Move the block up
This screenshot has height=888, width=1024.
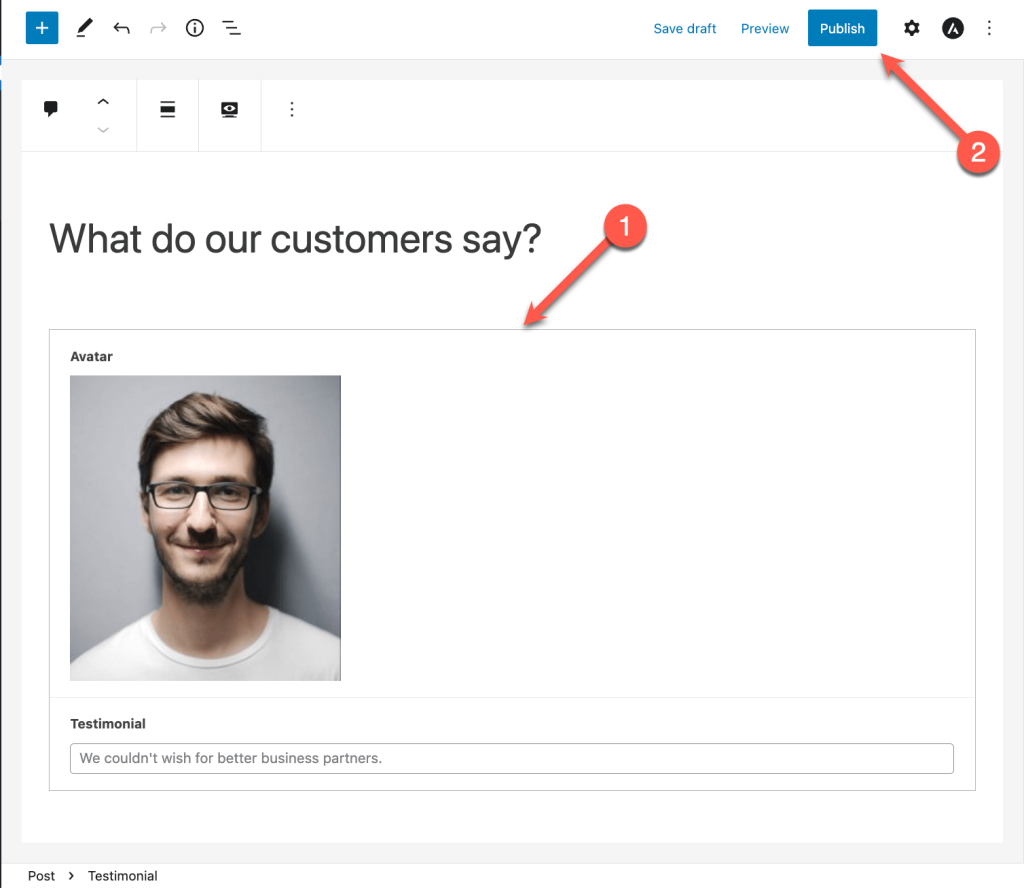point(103,102)
